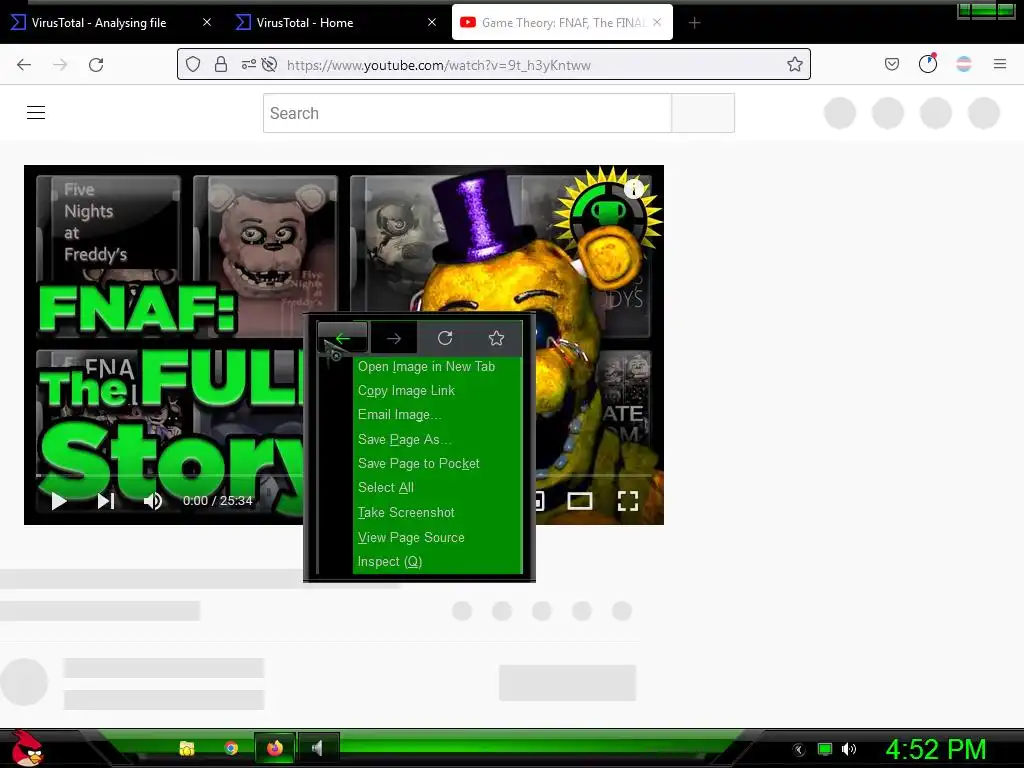Click the info card icon on the video
The width and height of the screenshot is (1024, 768).
[633, 189]
